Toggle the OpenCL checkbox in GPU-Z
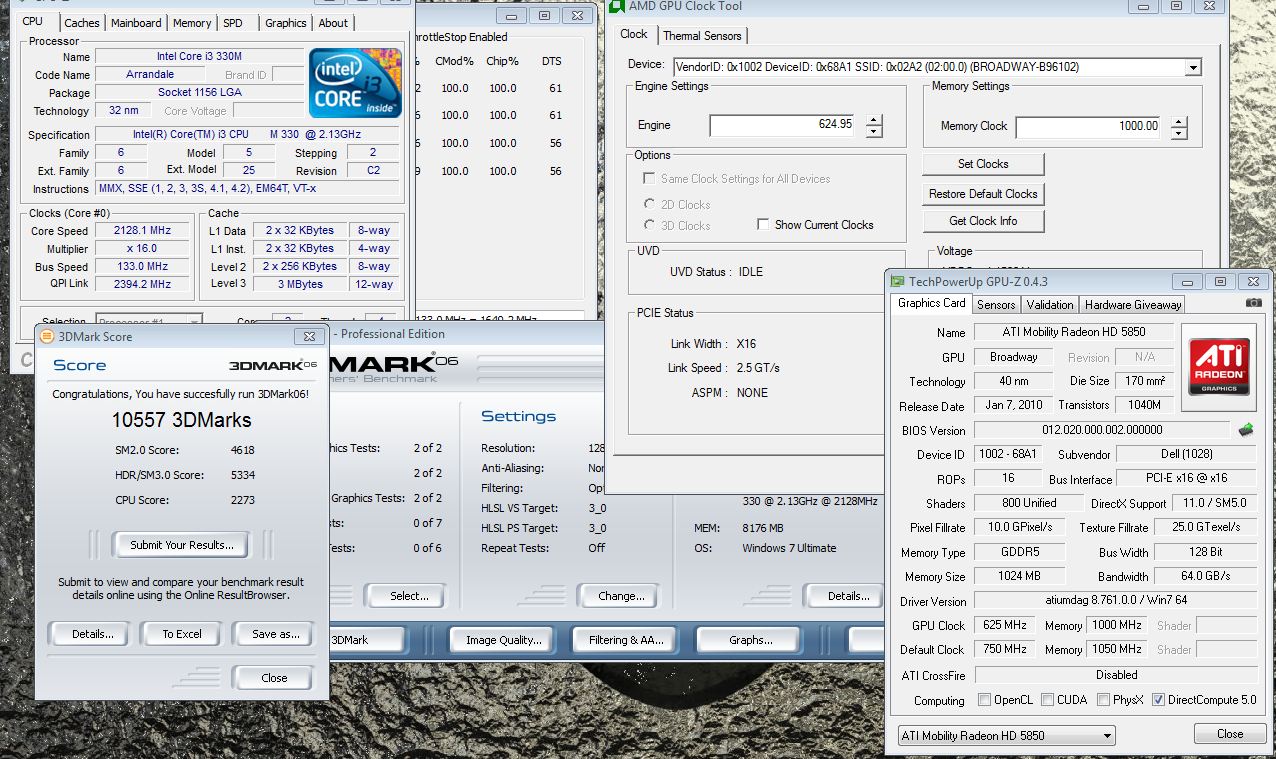This screenshot has height=759, width=1276. coord(985,700)
